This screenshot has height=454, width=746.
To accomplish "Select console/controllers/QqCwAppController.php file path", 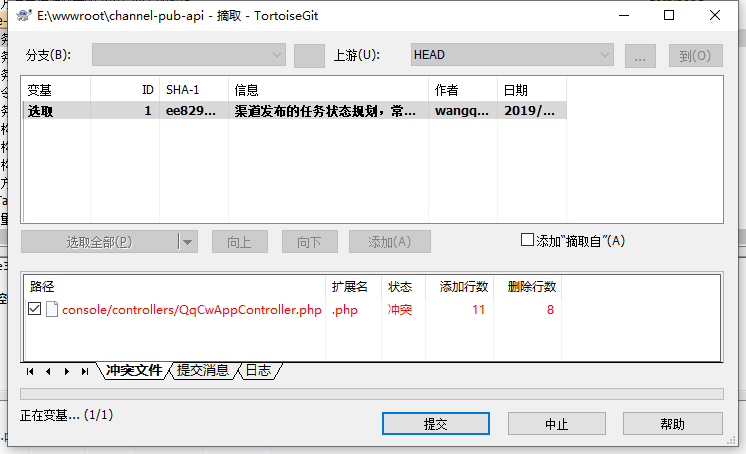I will tap(192, 310).
